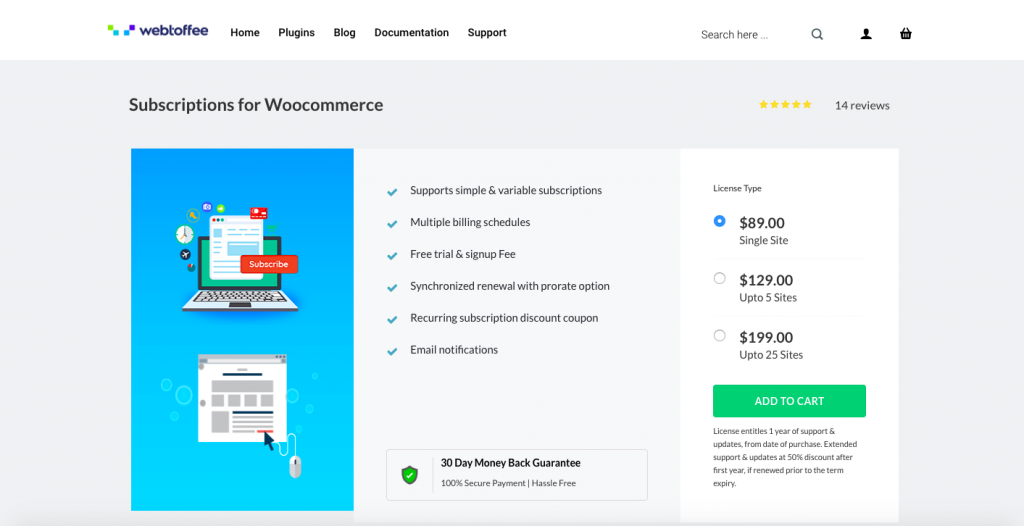The image size is (1024, 526).
Task: Open the Plugins menu item
Action: (x=296, y=33)
